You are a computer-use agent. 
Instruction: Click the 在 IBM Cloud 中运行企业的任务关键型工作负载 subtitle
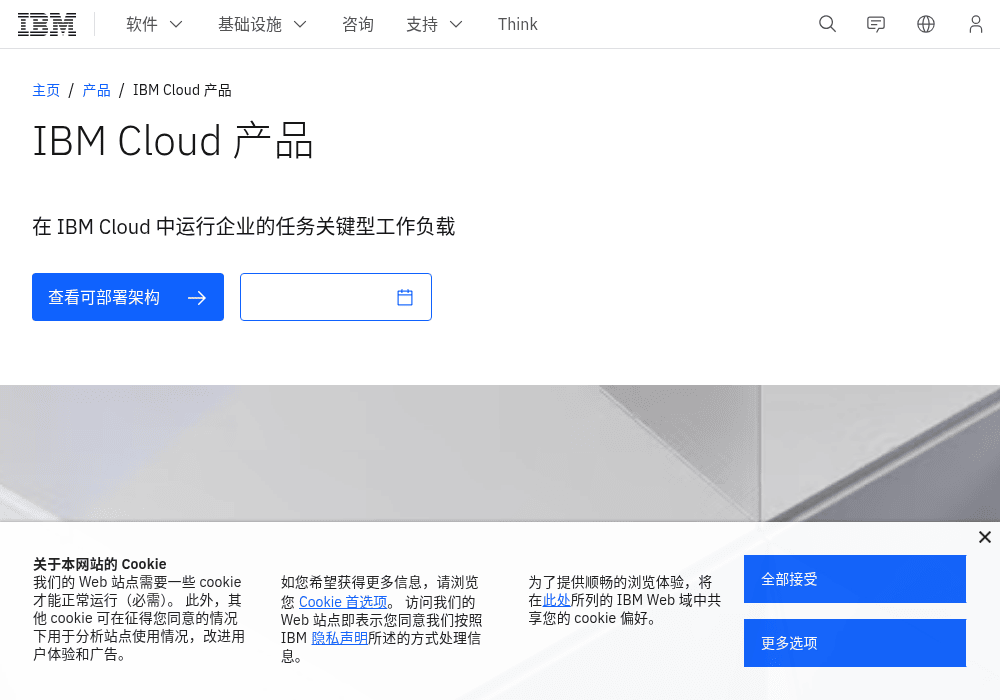pyautogui.click(x=244, y=226)
